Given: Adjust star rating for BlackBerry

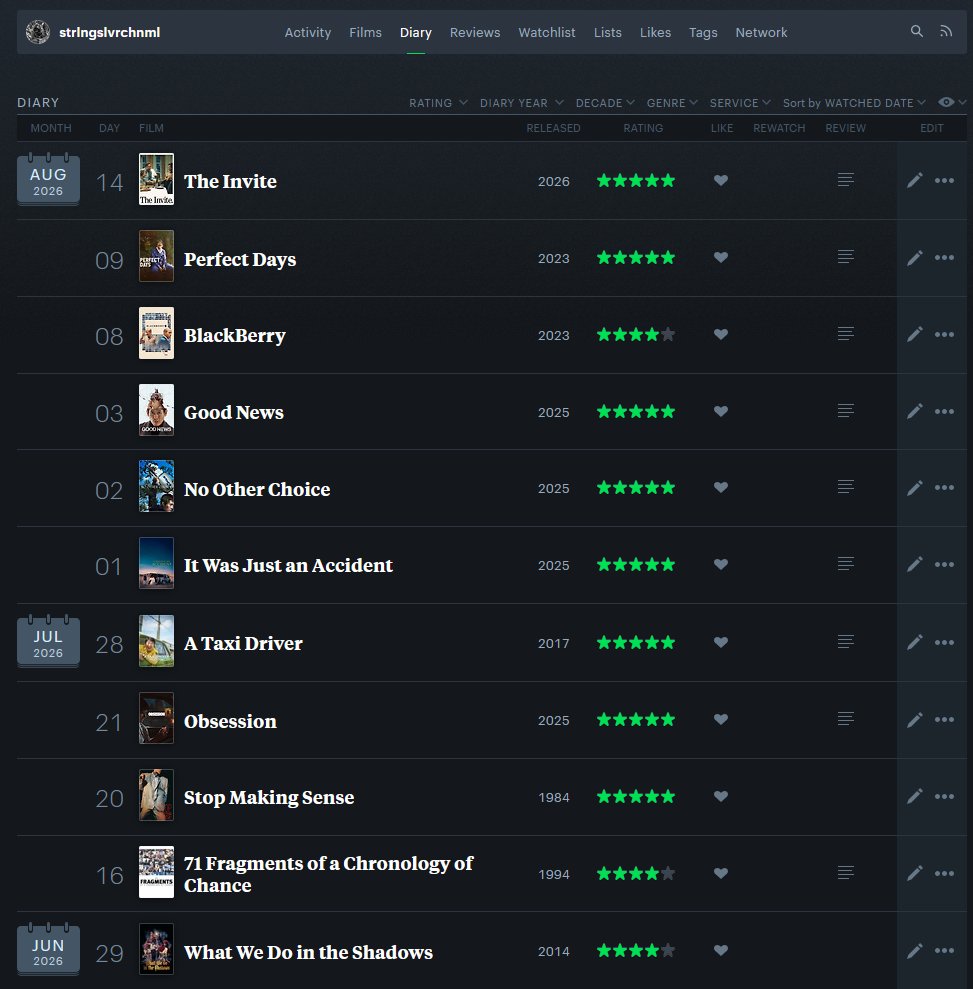Looking at the screenshot, I should click(636, 334).
